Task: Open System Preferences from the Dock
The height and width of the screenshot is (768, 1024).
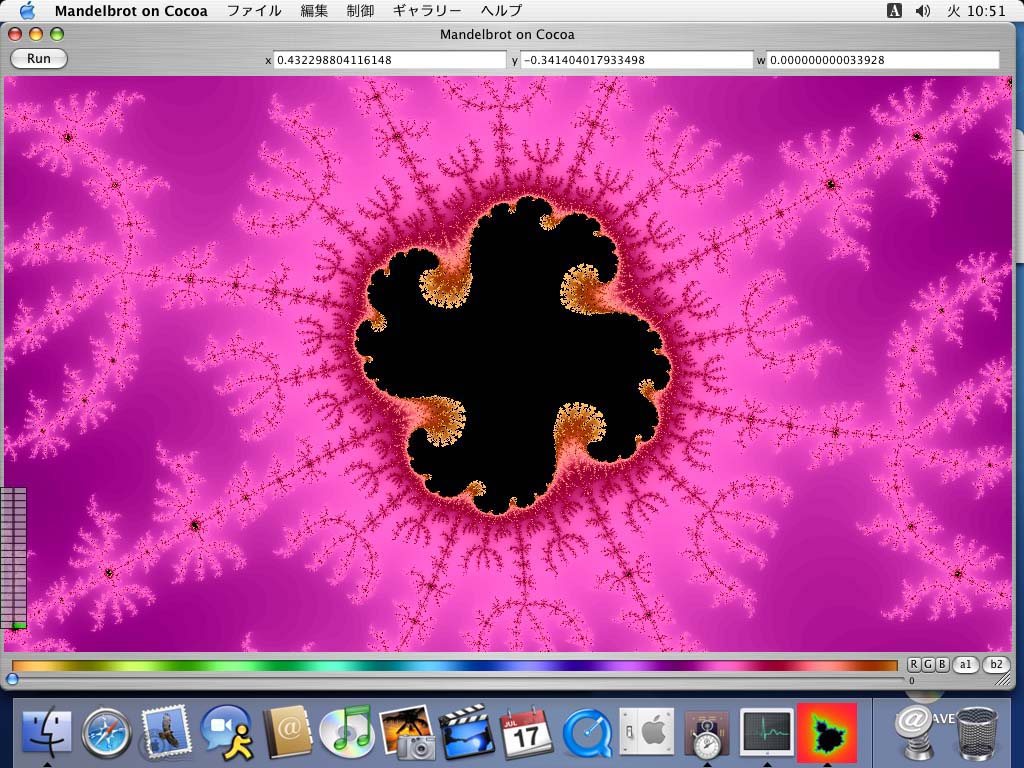Action: [x=647, y=732]
